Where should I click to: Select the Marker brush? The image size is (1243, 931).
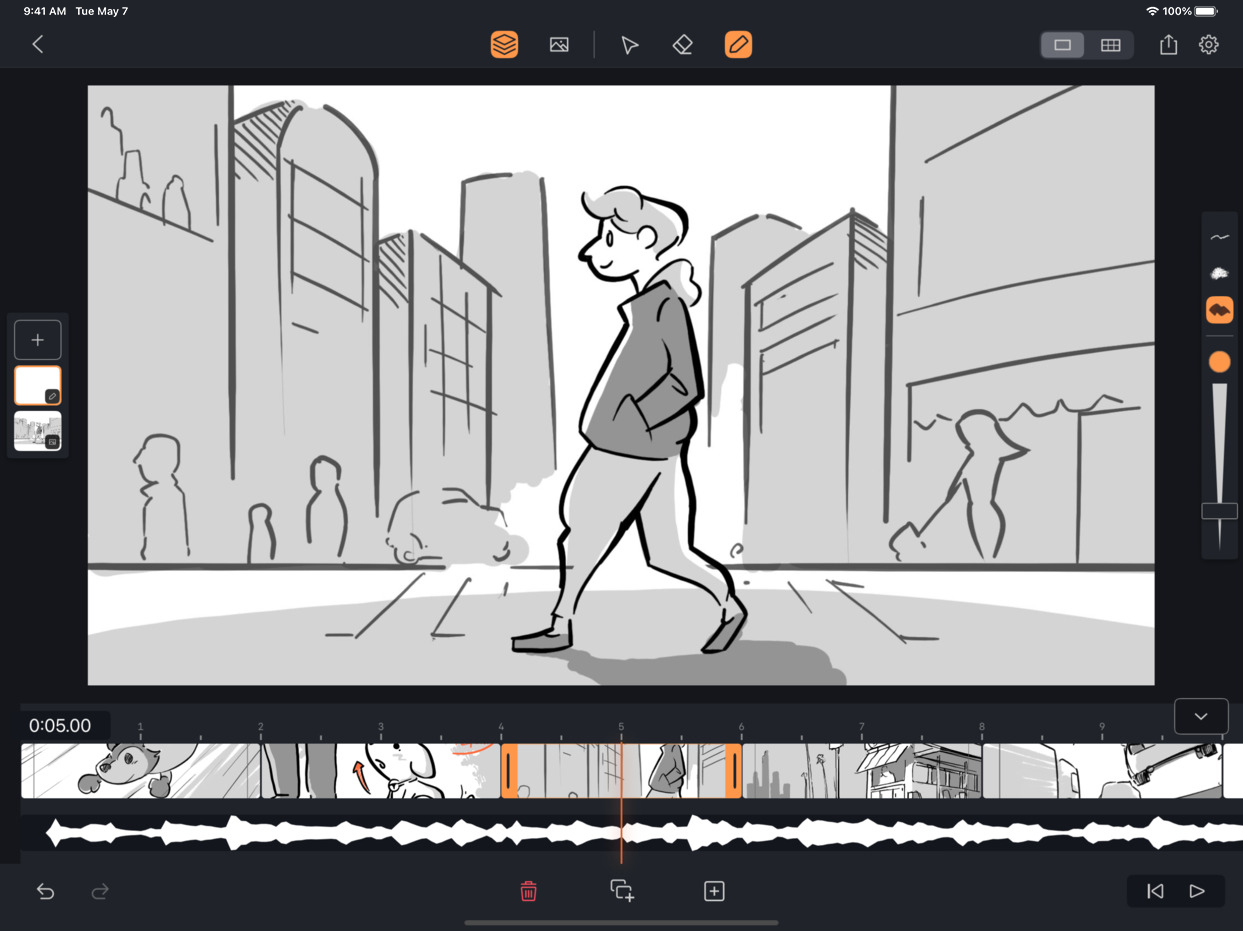(1220, 310)
